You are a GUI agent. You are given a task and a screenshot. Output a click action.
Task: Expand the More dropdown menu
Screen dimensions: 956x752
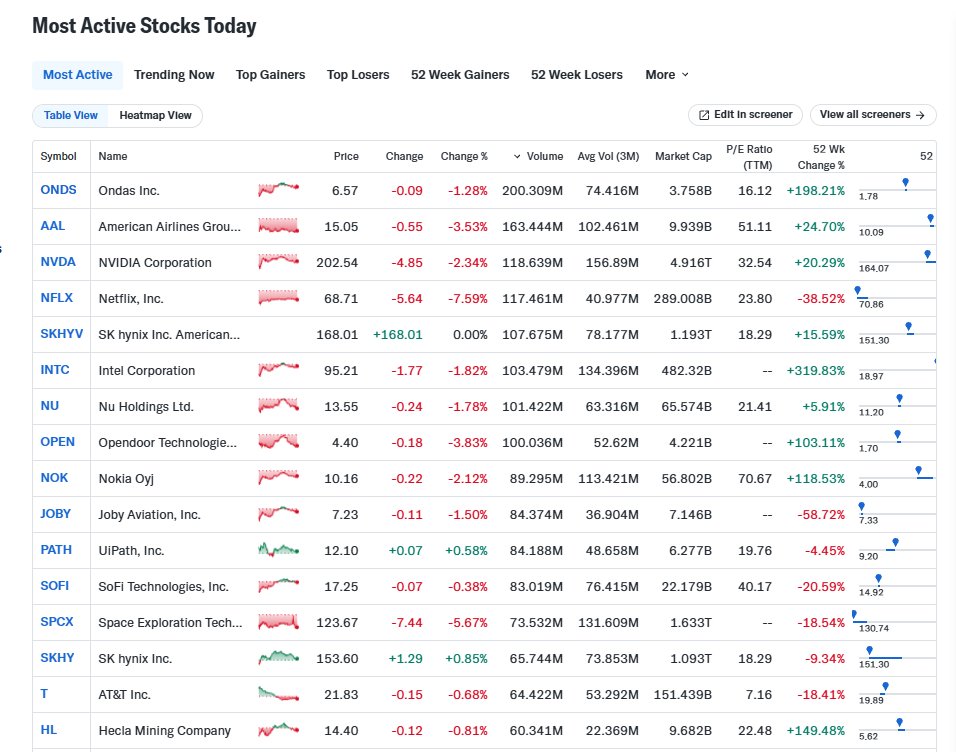coord(667,75)
